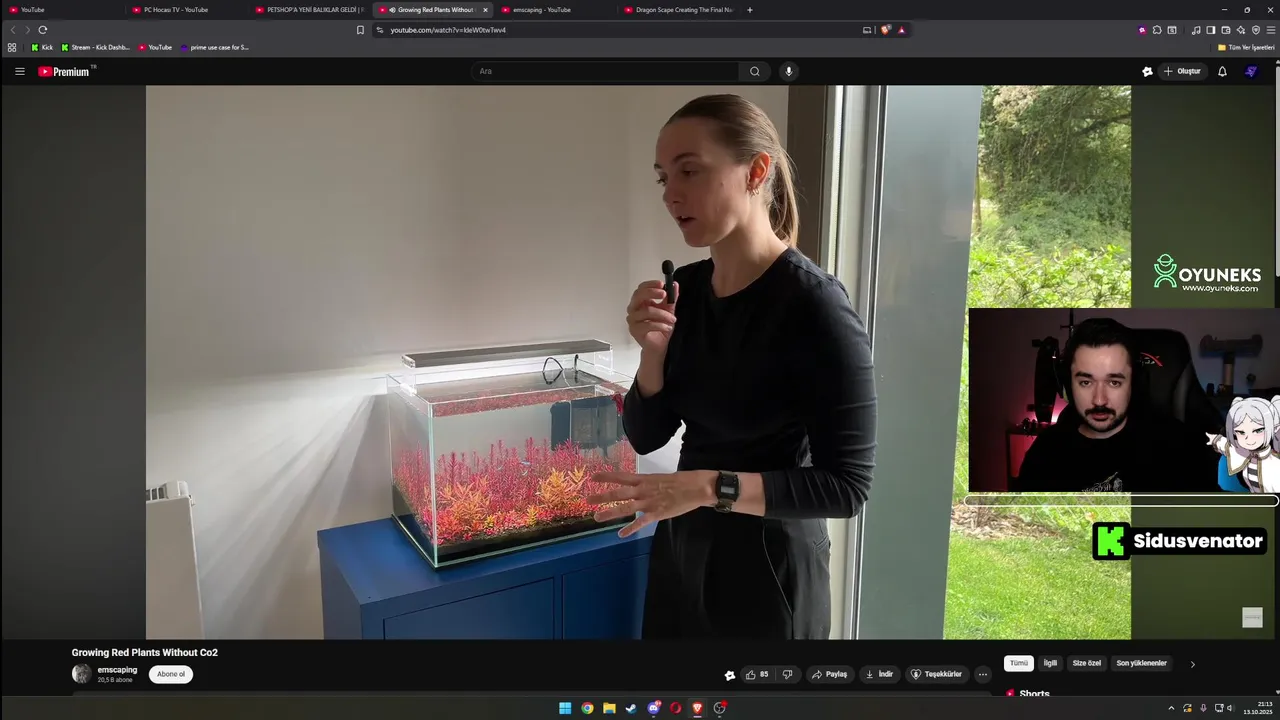Bookmark this page icon
The width and height of the screenshot is (1280, 720).
[360, 30]
